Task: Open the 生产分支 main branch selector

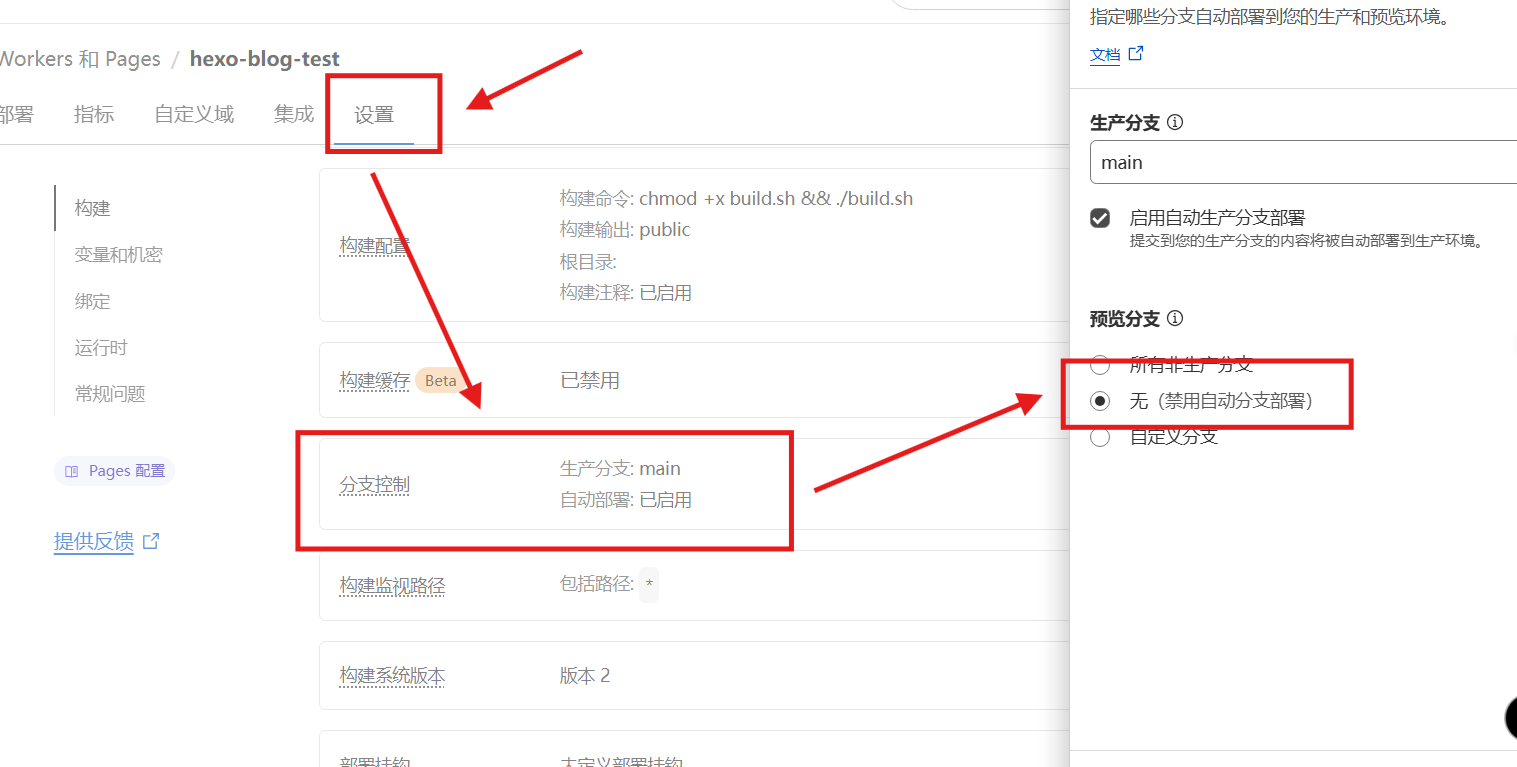Action: [1300, 162]
